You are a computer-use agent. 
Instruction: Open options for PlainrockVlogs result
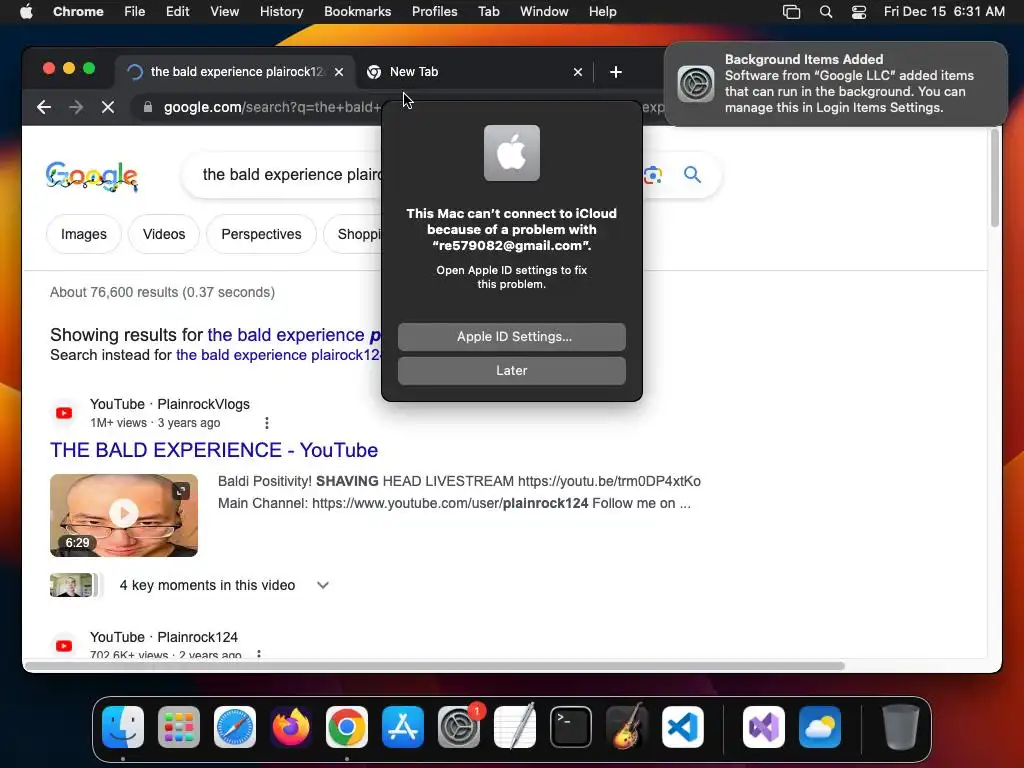click(266, 423)
